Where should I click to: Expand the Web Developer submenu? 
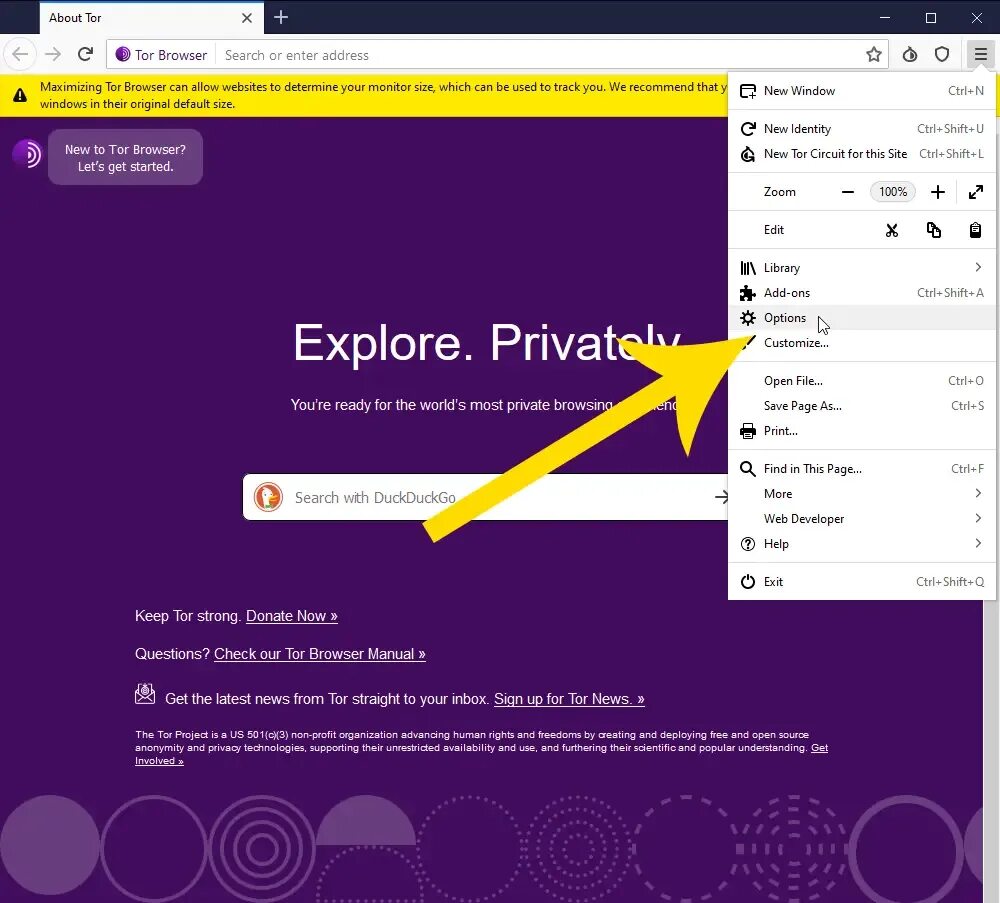click(862, 518)
